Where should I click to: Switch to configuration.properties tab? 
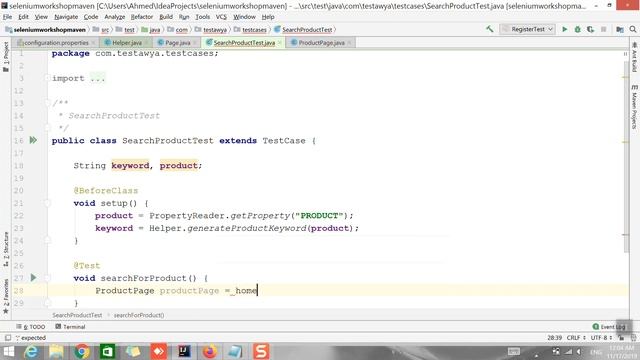click(x=56, y=42)
